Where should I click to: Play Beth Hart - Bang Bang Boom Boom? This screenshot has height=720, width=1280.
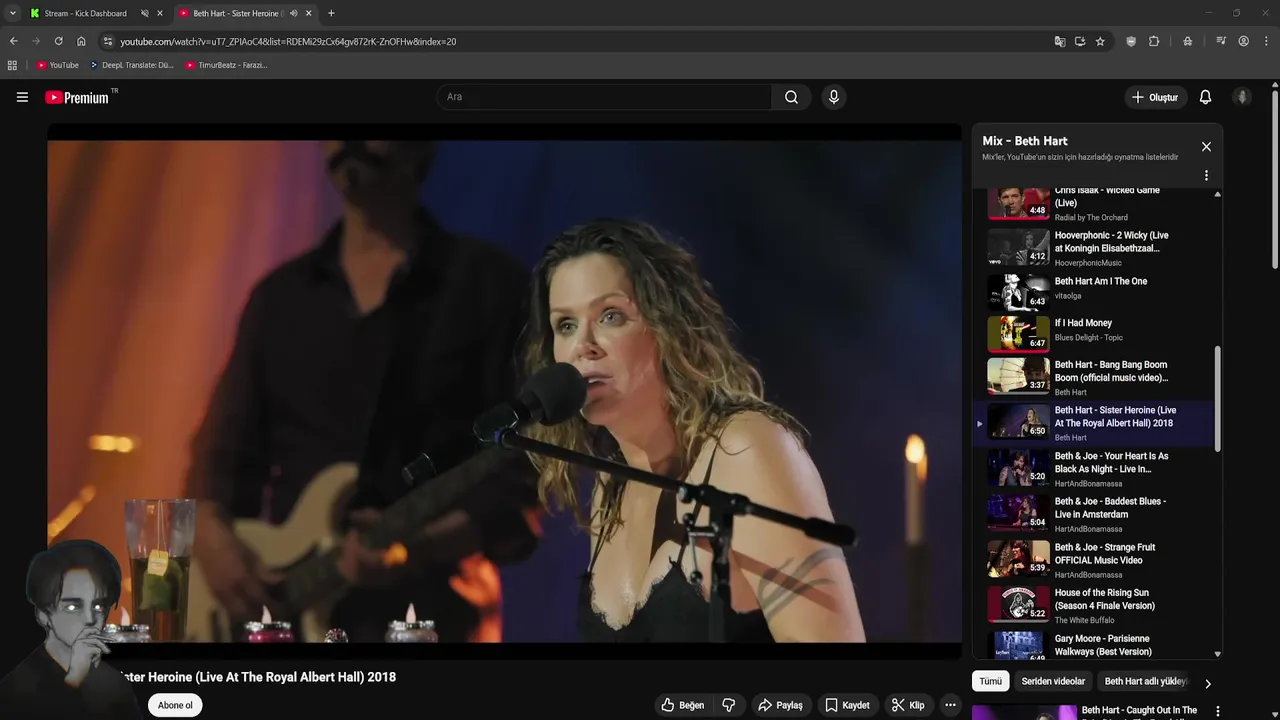click(1096, 377)
